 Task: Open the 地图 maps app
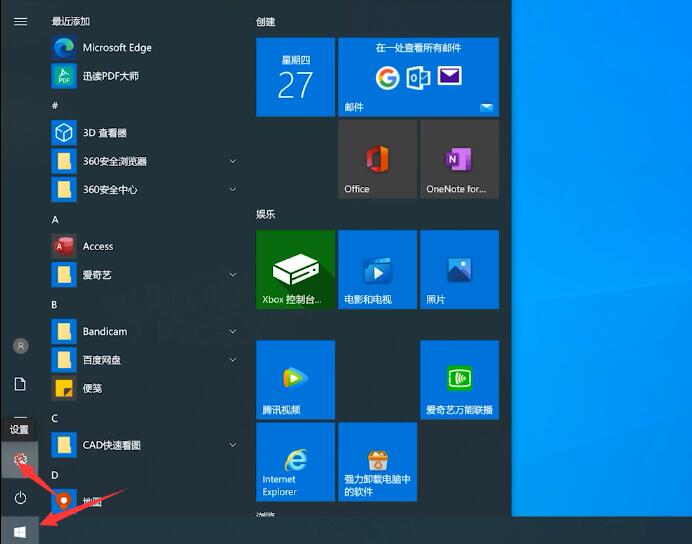pyautogui.click(x=144, y=502)
